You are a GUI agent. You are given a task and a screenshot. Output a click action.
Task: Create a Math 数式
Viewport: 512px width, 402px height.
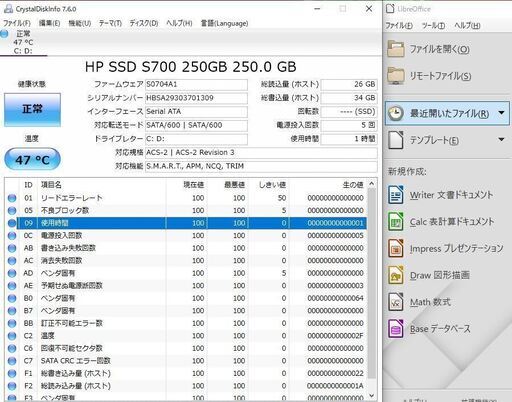(430, 302)
